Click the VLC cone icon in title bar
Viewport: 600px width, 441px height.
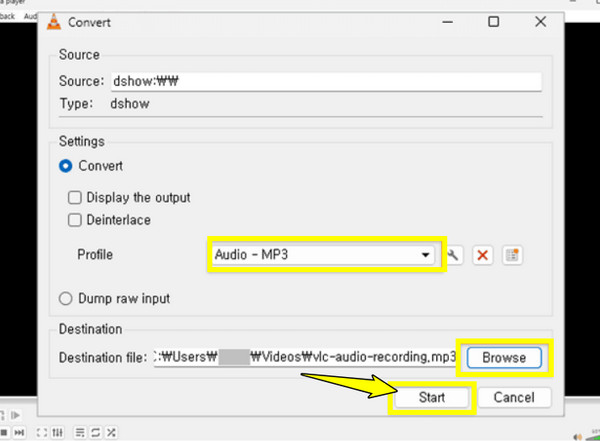pyautogui.click(x=54, y=22)
